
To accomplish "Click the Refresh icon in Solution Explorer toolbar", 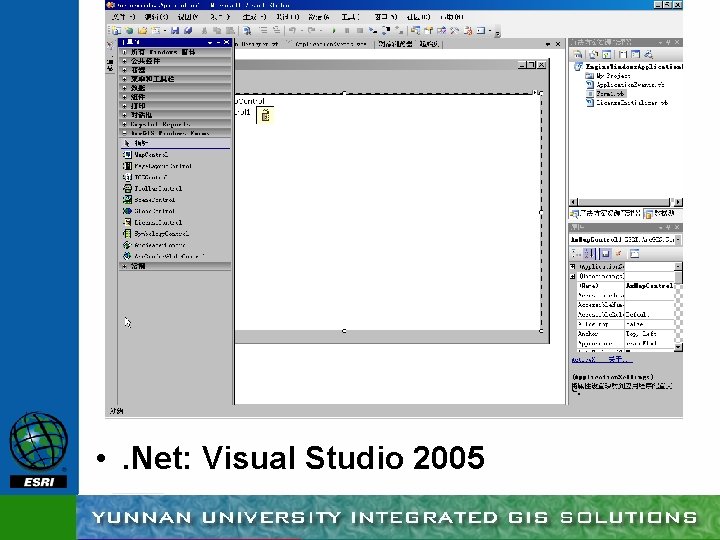I will (607, 55).
